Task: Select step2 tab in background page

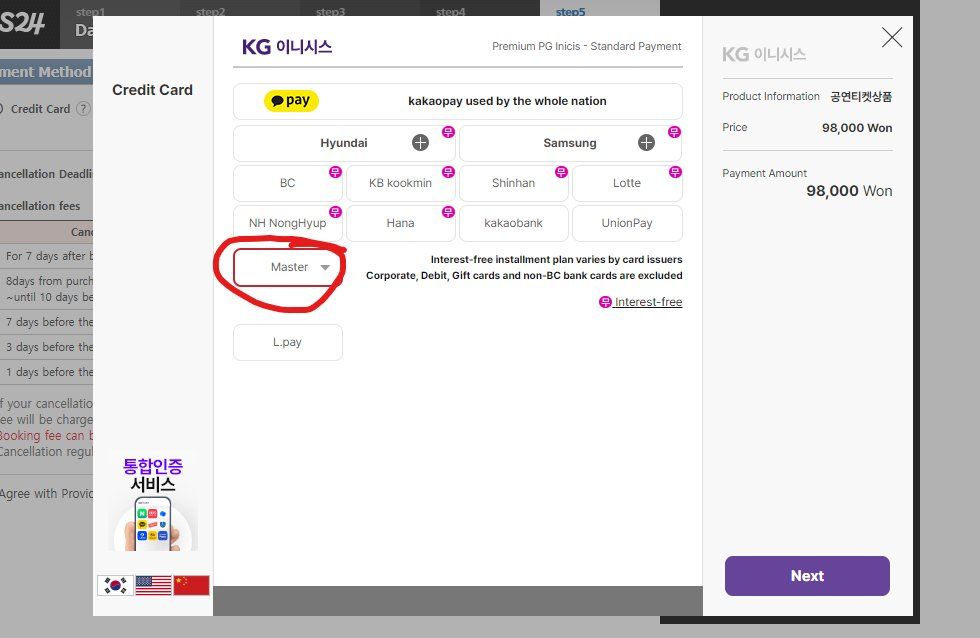Action: [211, 12]
